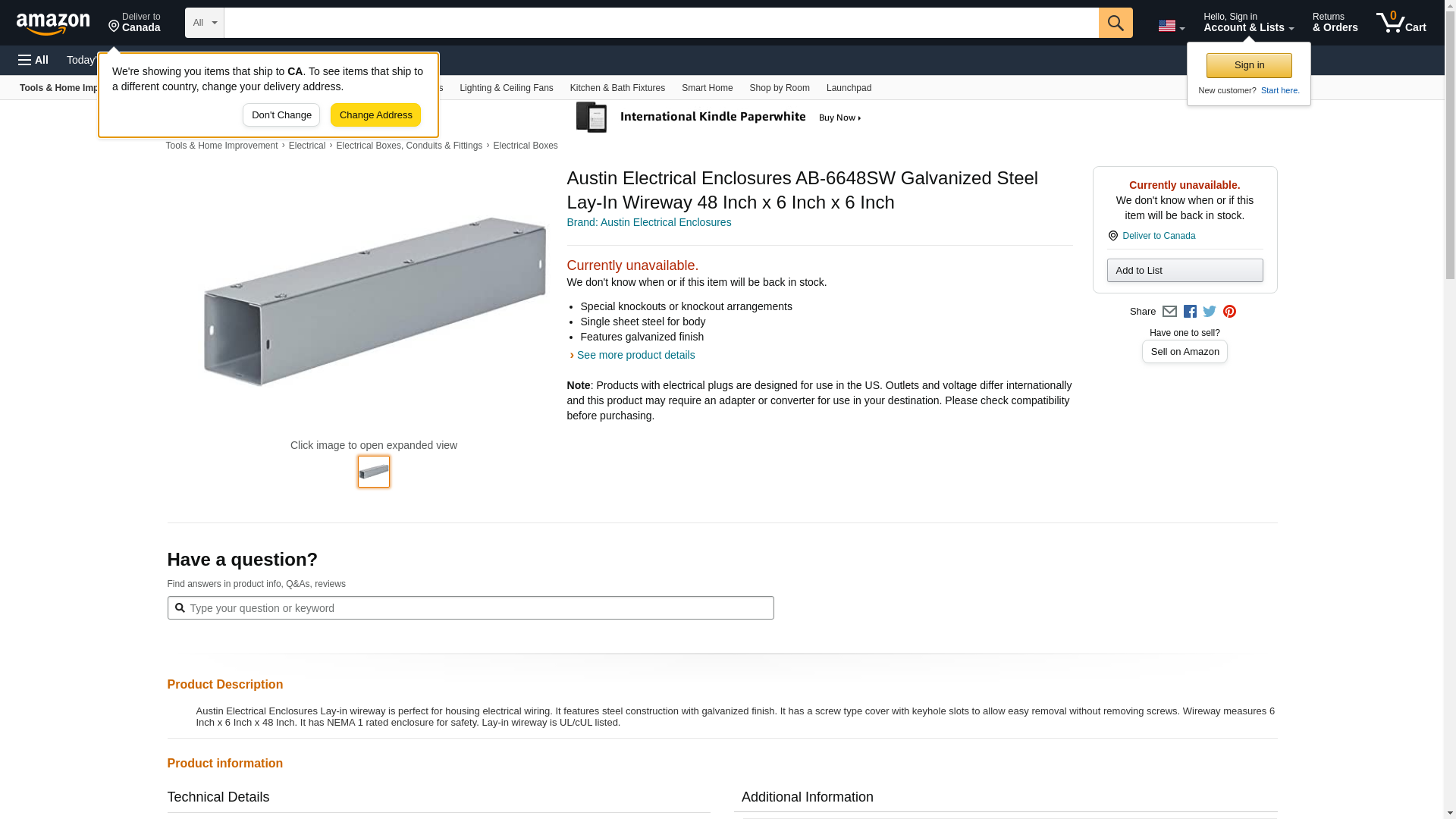1456x819 pixels.
Task: Share product on Pinterest icon
Action: click(1229, 312)
